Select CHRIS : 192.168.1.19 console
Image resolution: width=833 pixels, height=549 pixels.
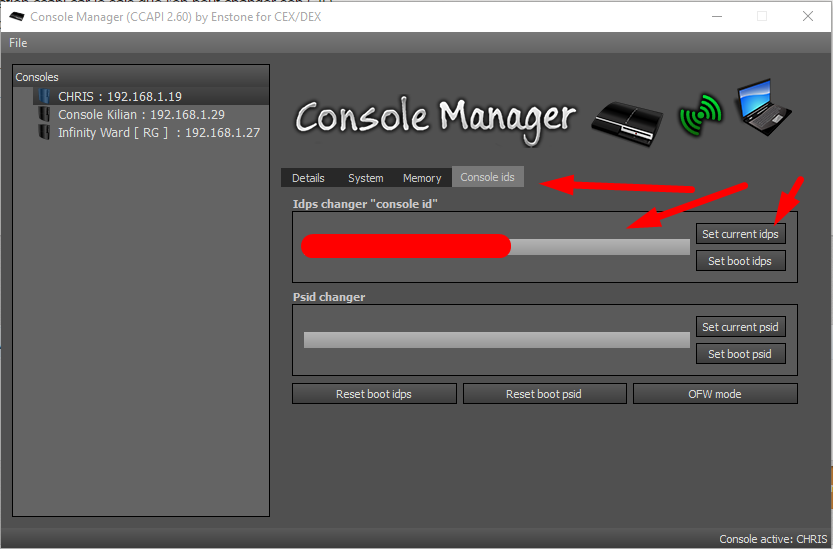[x=151, y=96]
